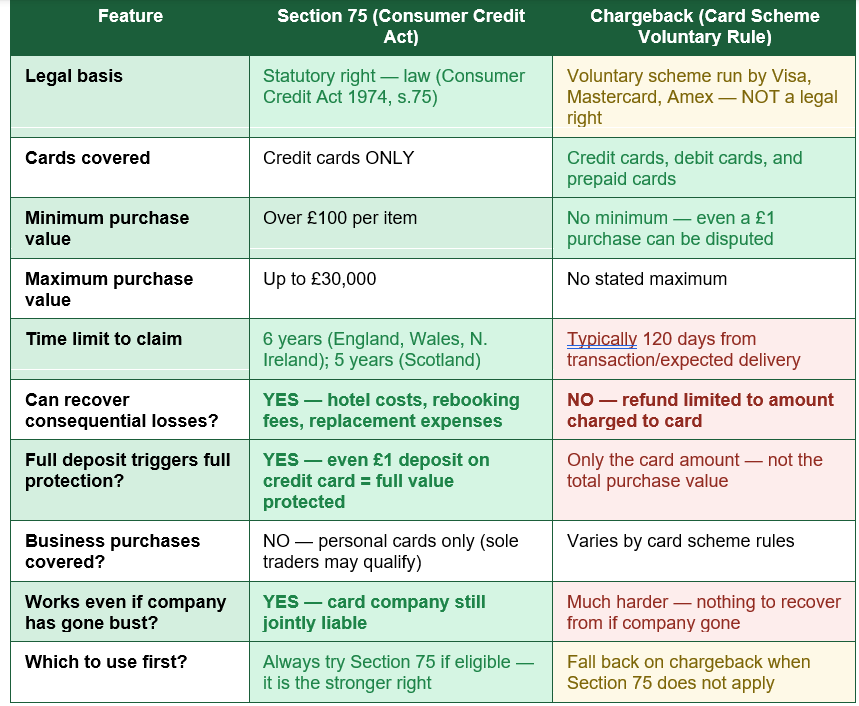Click the 'Can recover consequential losses?' label
The width and height of the screenshot is (859, 706).
tap(122, 410)
